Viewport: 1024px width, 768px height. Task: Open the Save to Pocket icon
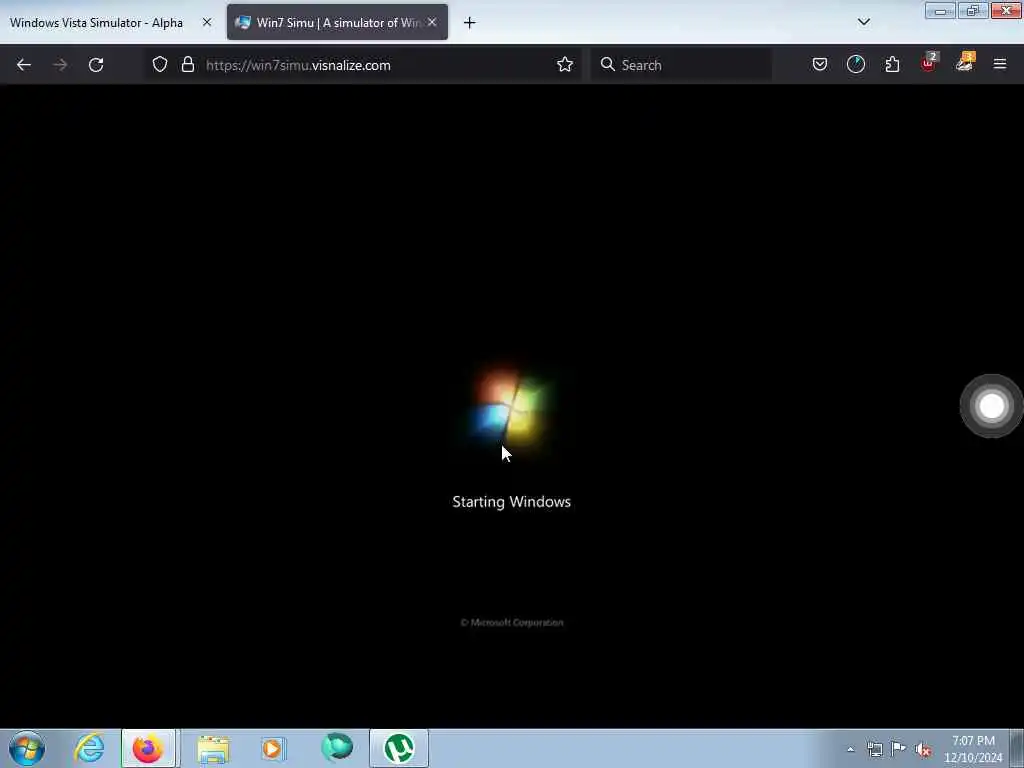tap(820, 65)
